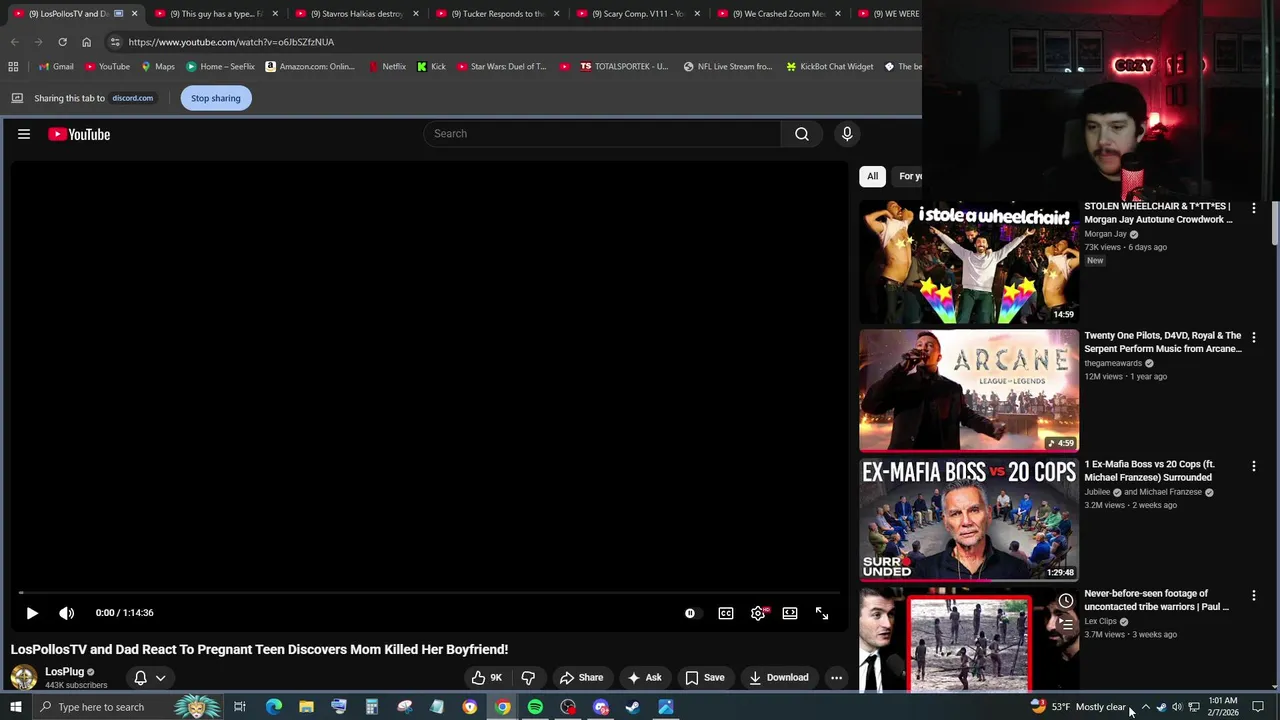Add uncontacted tribe video to Watch Later

pyautogui.click(x=1066, y=601)
